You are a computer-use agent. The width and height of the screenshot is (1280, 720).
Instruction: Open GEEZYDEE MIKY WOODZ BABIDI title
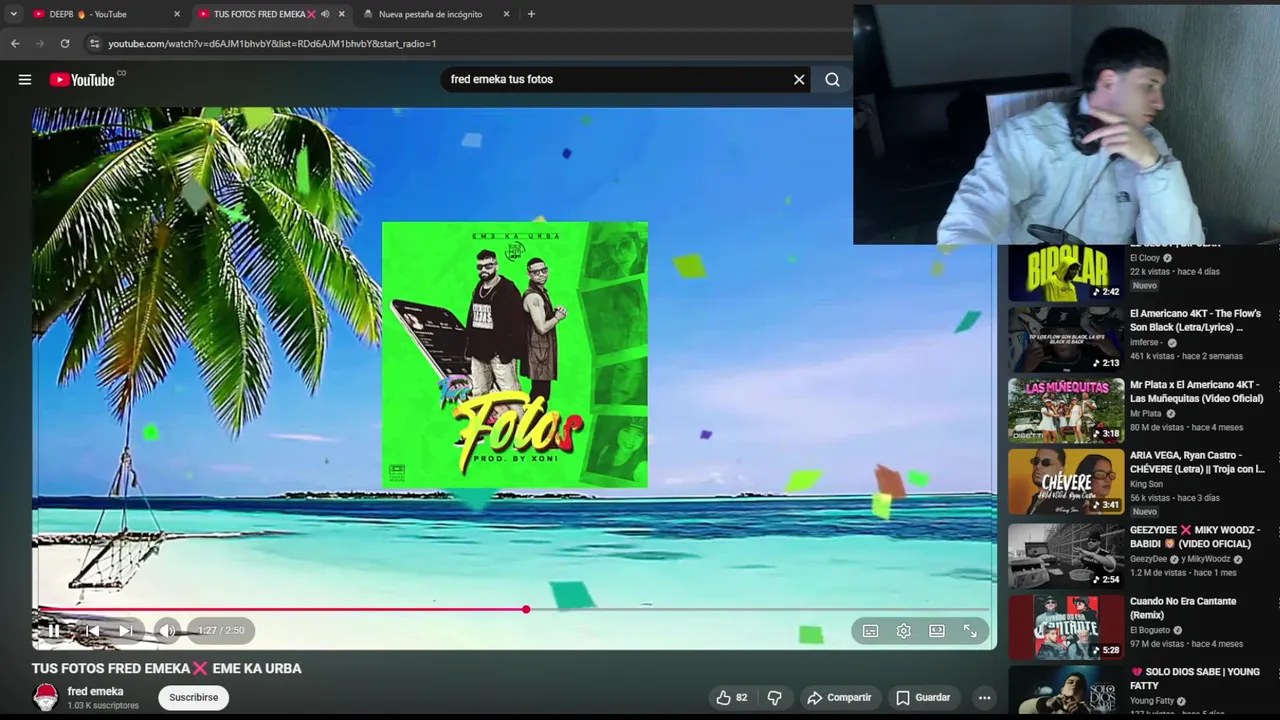point(1195,537)
